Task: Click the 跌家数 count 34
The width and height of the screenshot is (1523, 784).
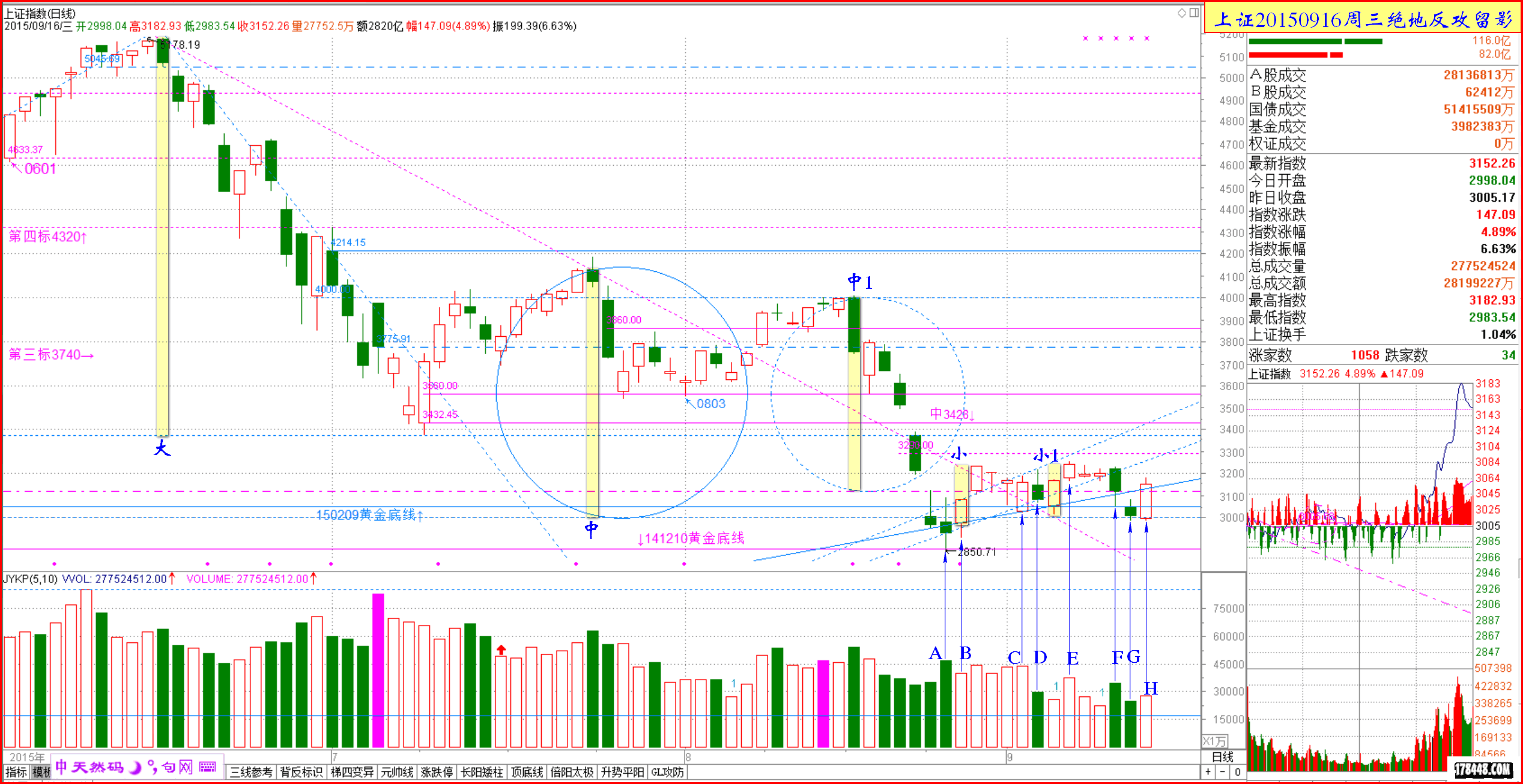Action: (1508, 355)
